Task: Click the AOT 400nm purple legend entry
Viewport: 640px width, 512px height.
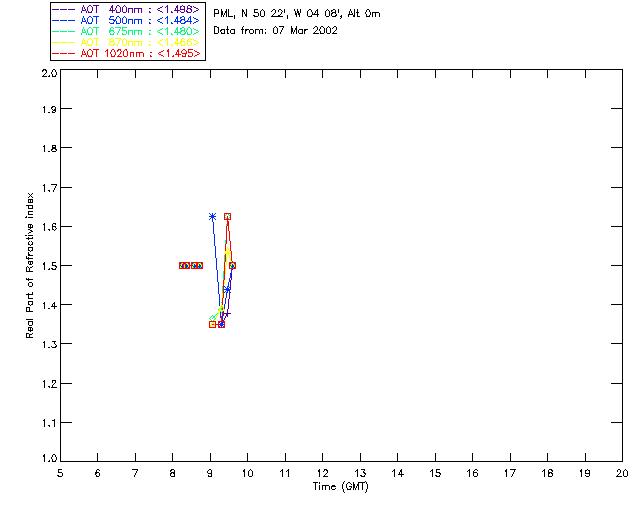Action: point(126,9)
